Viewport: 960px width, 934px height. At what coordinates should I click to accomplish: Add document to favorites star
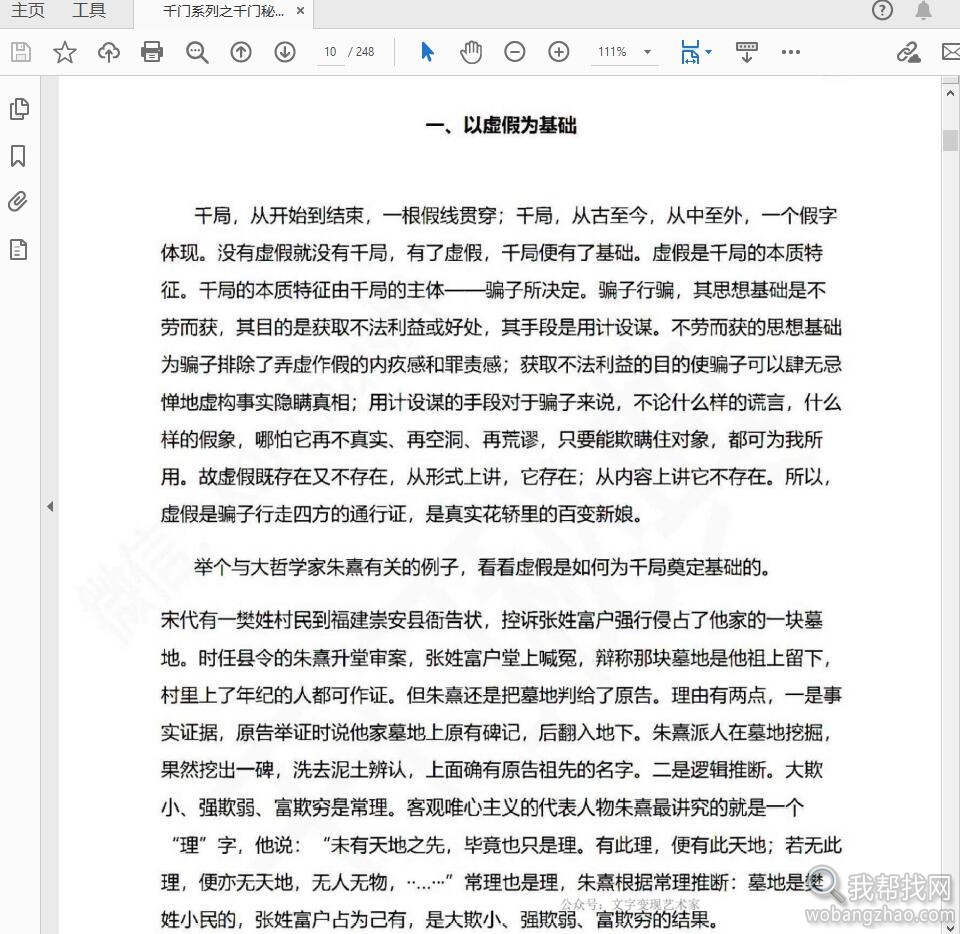64,52
